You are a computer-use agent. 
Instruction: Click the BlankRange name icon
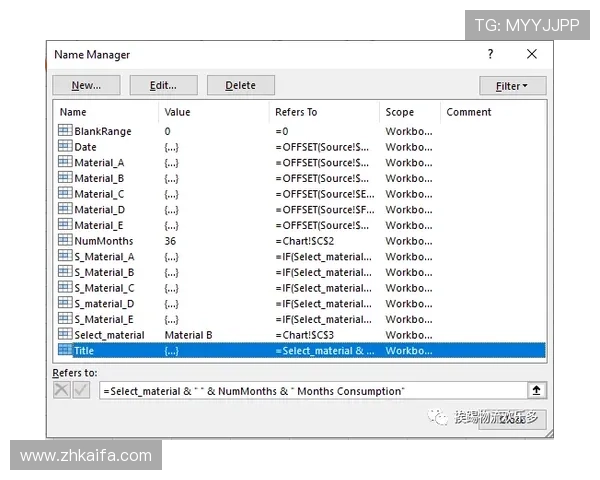coord(65,131)
